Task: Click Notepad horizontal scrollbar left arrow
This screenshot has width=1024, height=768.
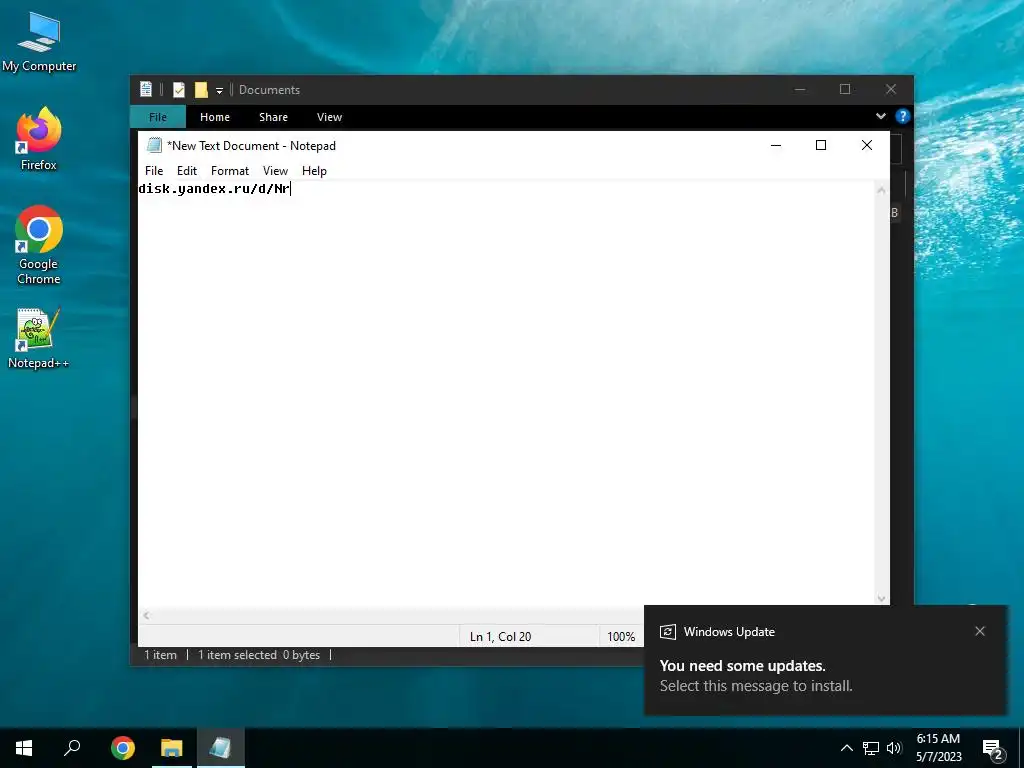Action: [x=146, y=615]
